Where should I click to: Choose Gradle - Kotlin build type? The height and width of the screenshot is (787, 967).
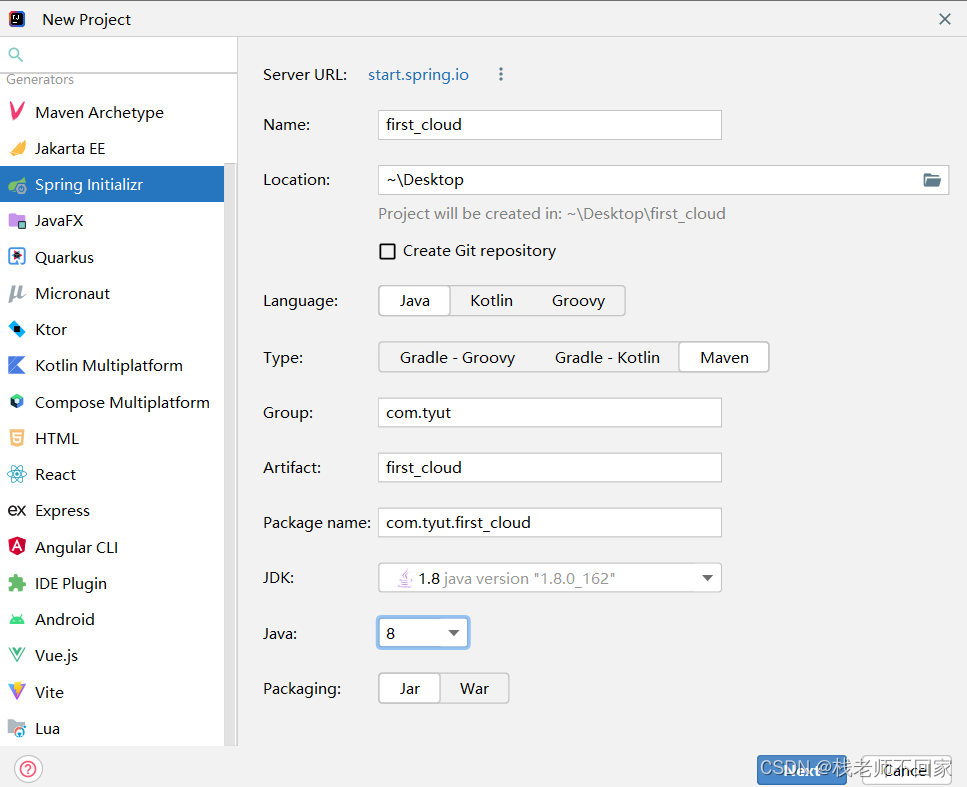pos(607,358)
